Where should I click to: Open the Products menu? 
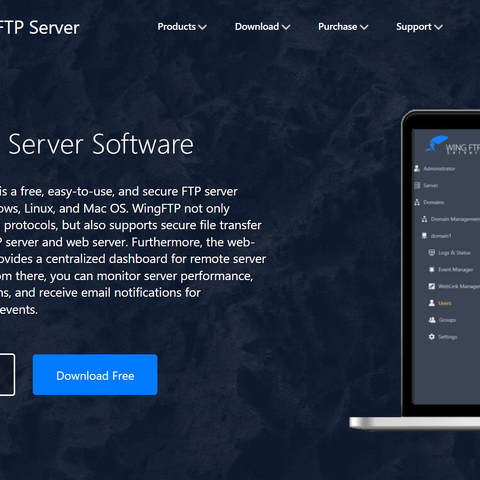pyautogui.click(x=182, y=27)
